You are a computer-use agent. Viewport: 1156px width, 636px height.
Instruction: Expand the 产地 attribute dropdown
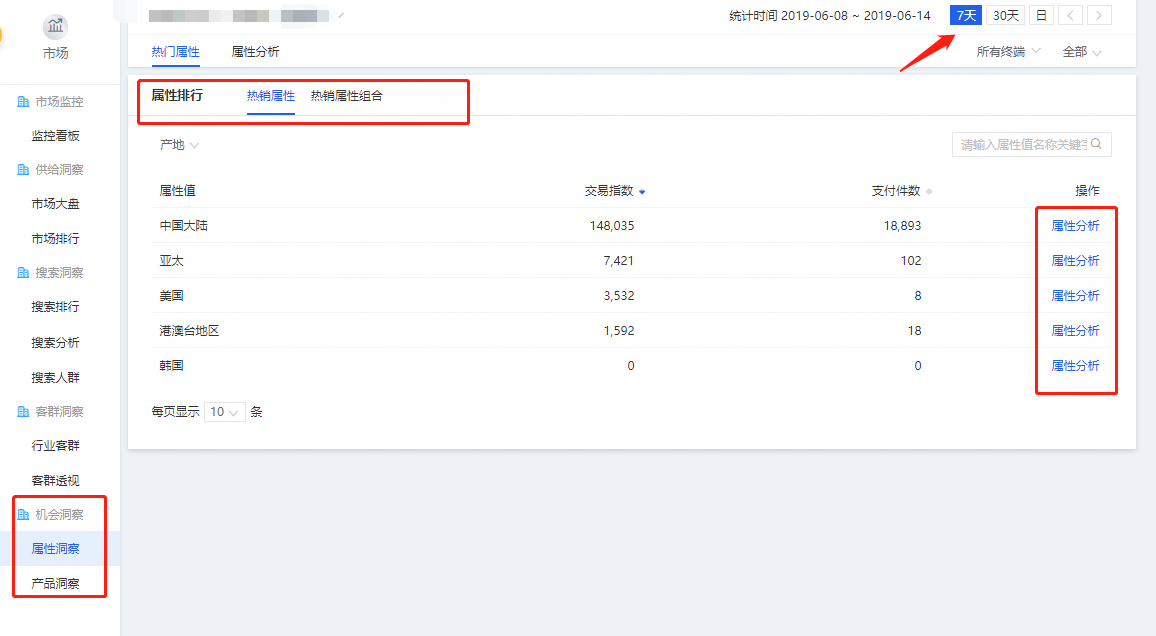[179, 145]
